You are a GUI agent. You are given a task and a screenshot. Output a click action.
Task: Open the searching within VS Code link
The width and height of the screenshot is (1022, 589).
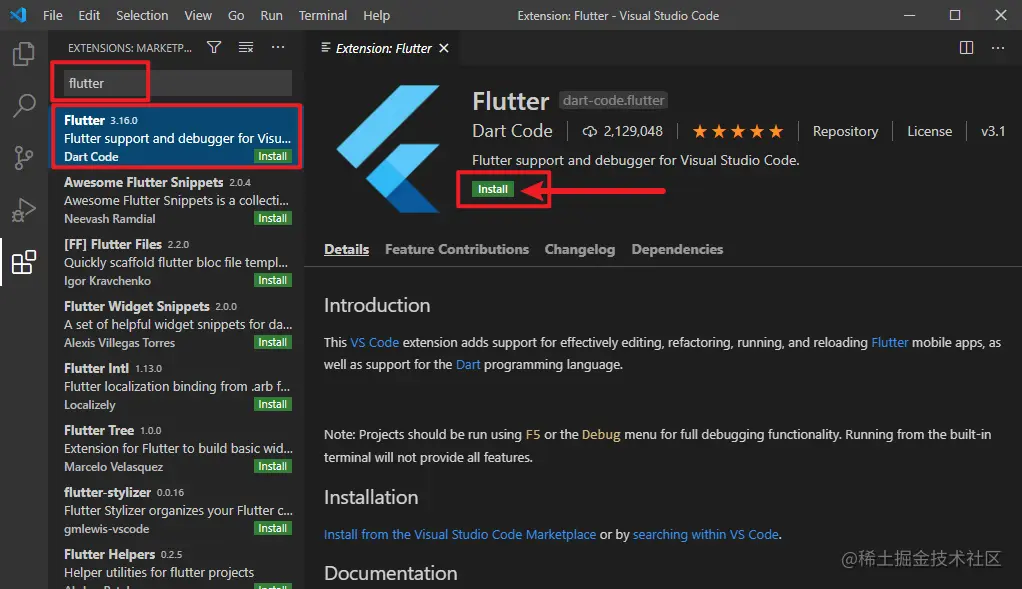(706, 535)
